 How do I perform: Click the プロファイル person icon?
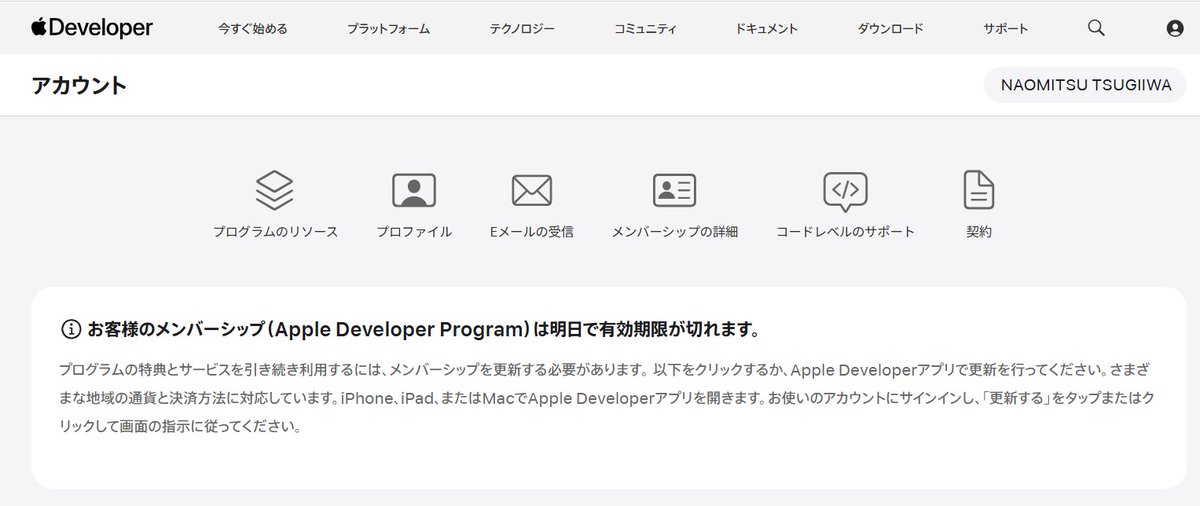point(414,190)
